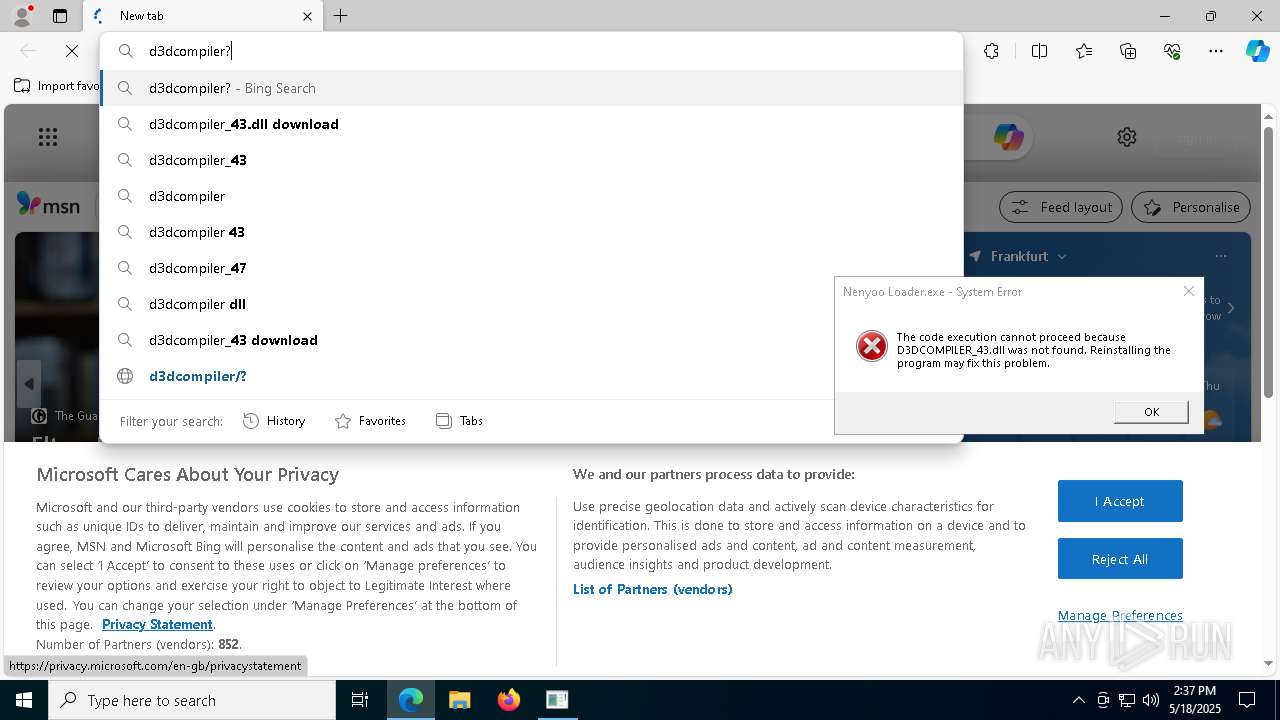Filter search by Tabs

(460, 421)
